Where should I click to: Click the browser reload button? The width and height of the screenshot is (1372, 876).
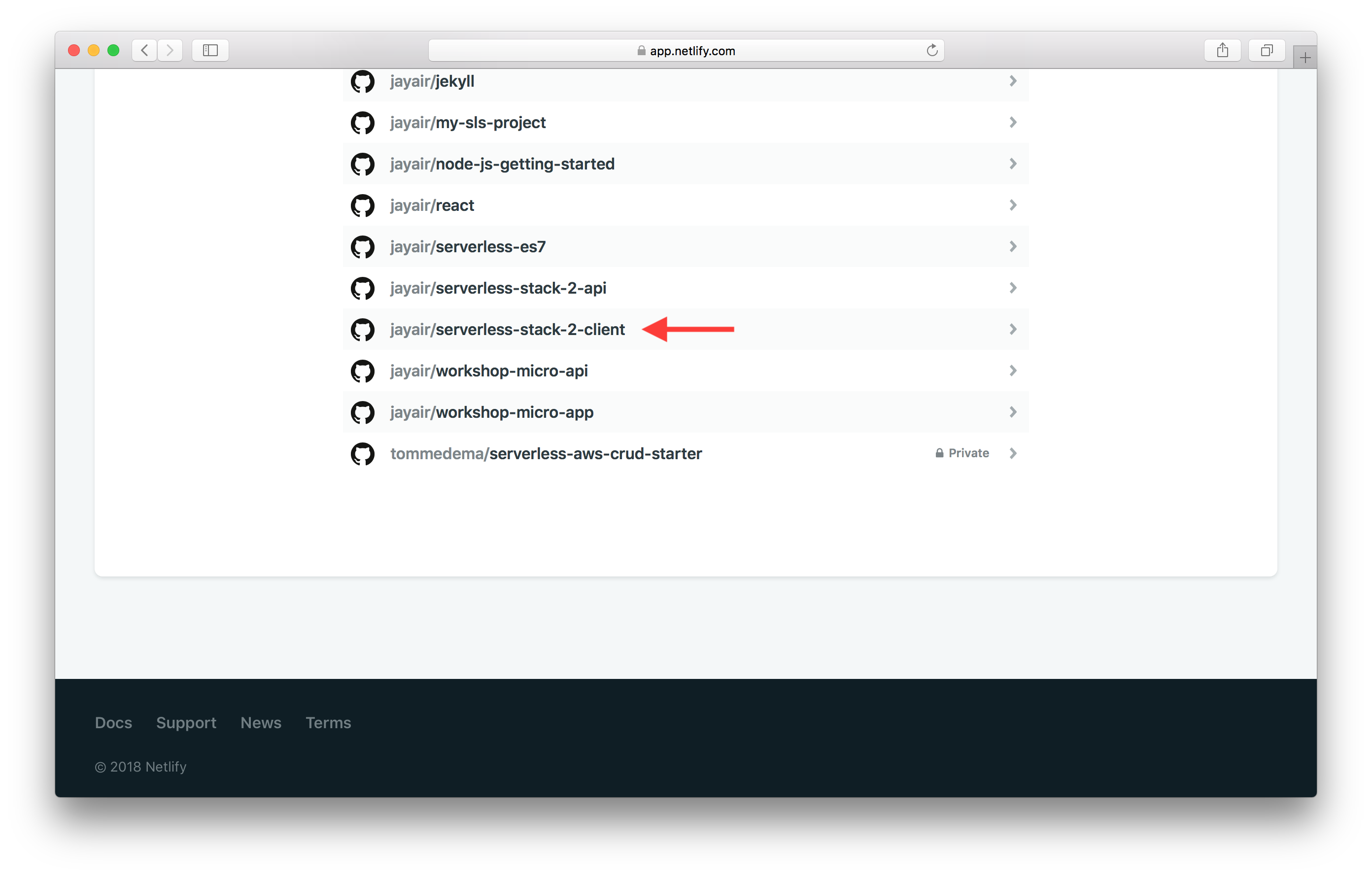click(x=931, y=49)
